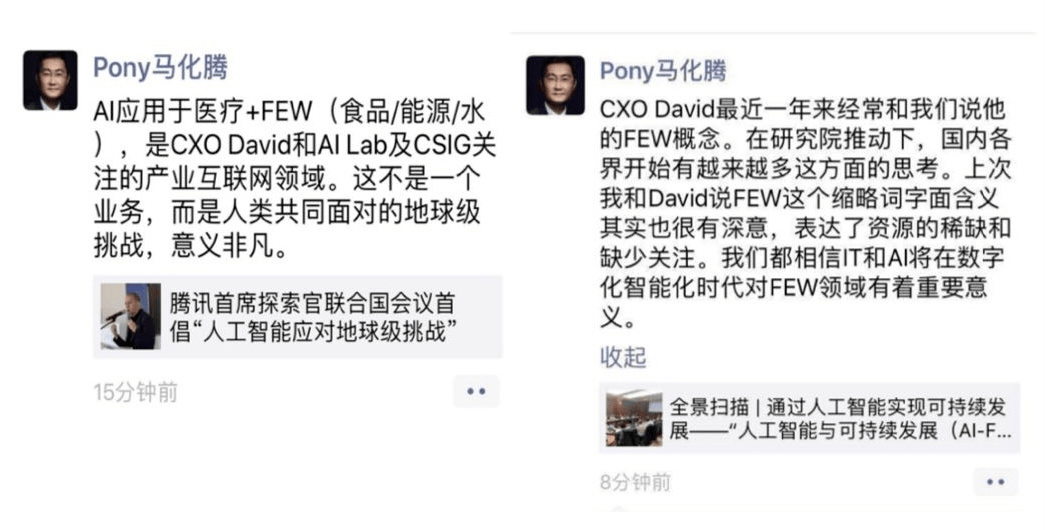
Task: Click the line 挑战，意义非凡。
Action: 192,246
